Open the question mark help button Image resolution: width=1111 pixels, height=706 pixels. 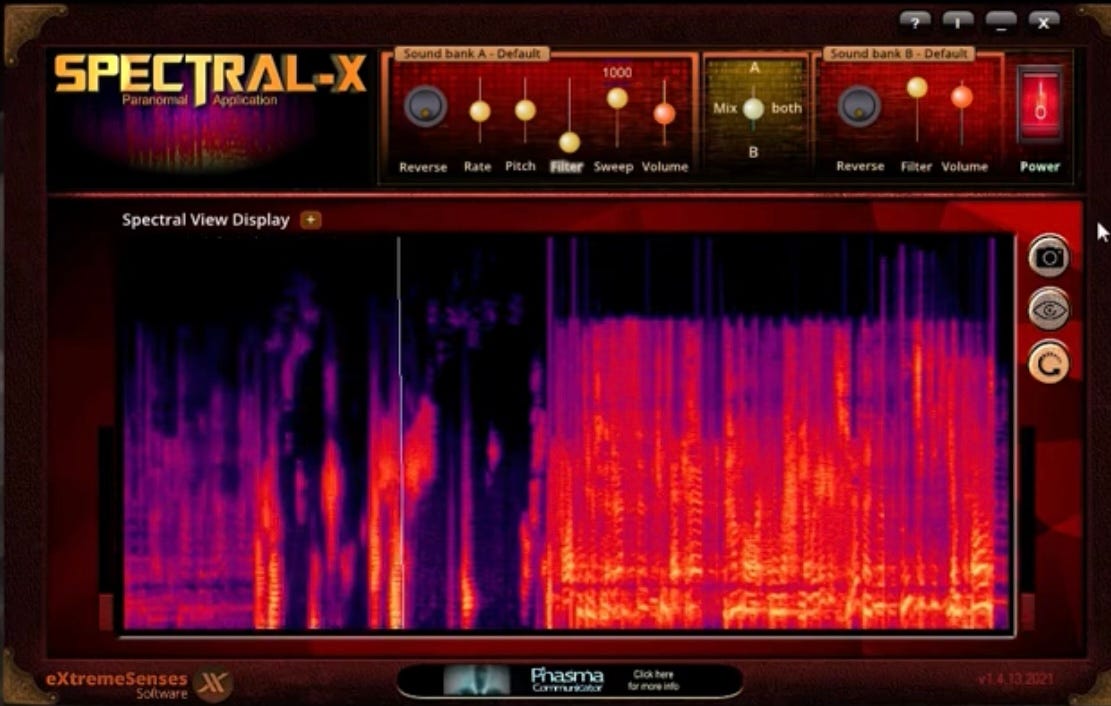915,23
